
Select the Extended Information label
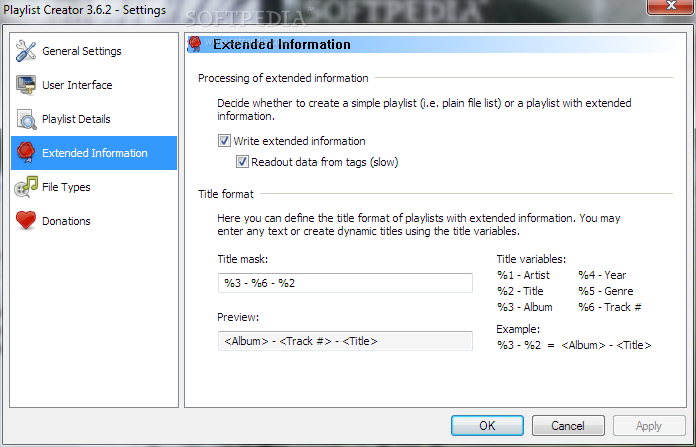pos(95,153)
